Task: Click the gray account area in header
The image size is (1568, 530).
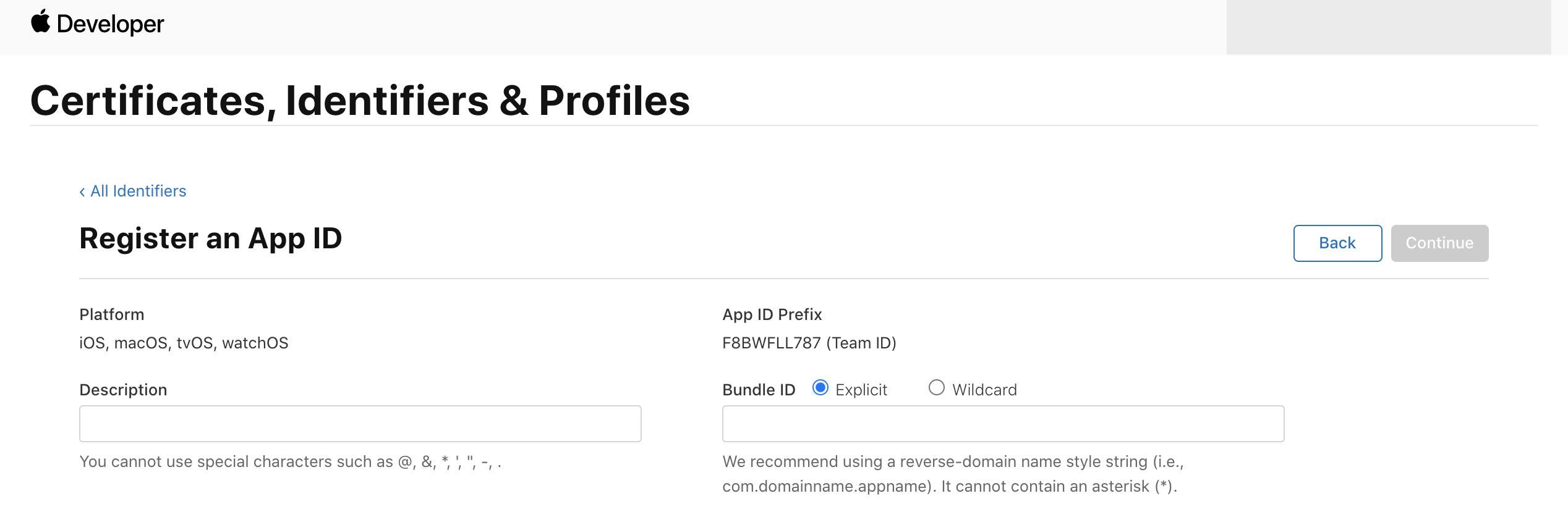Action: point(1388,27)
